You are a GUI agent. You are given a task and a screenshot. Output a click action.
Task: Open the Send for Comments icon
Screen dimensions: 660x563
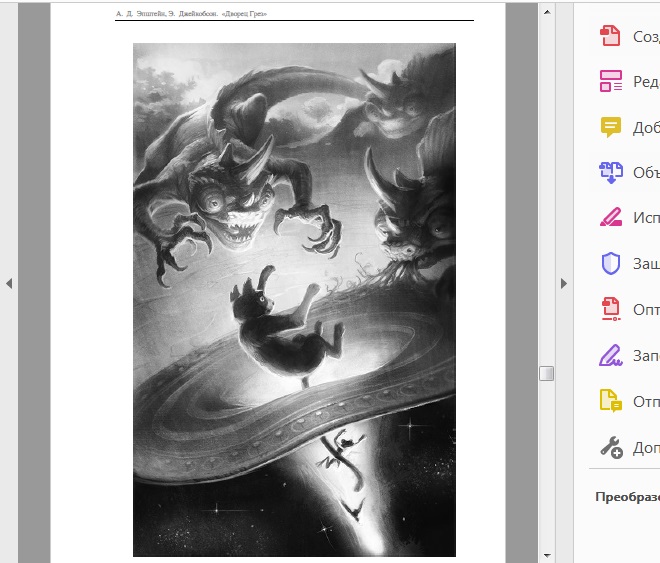(611, 401)
